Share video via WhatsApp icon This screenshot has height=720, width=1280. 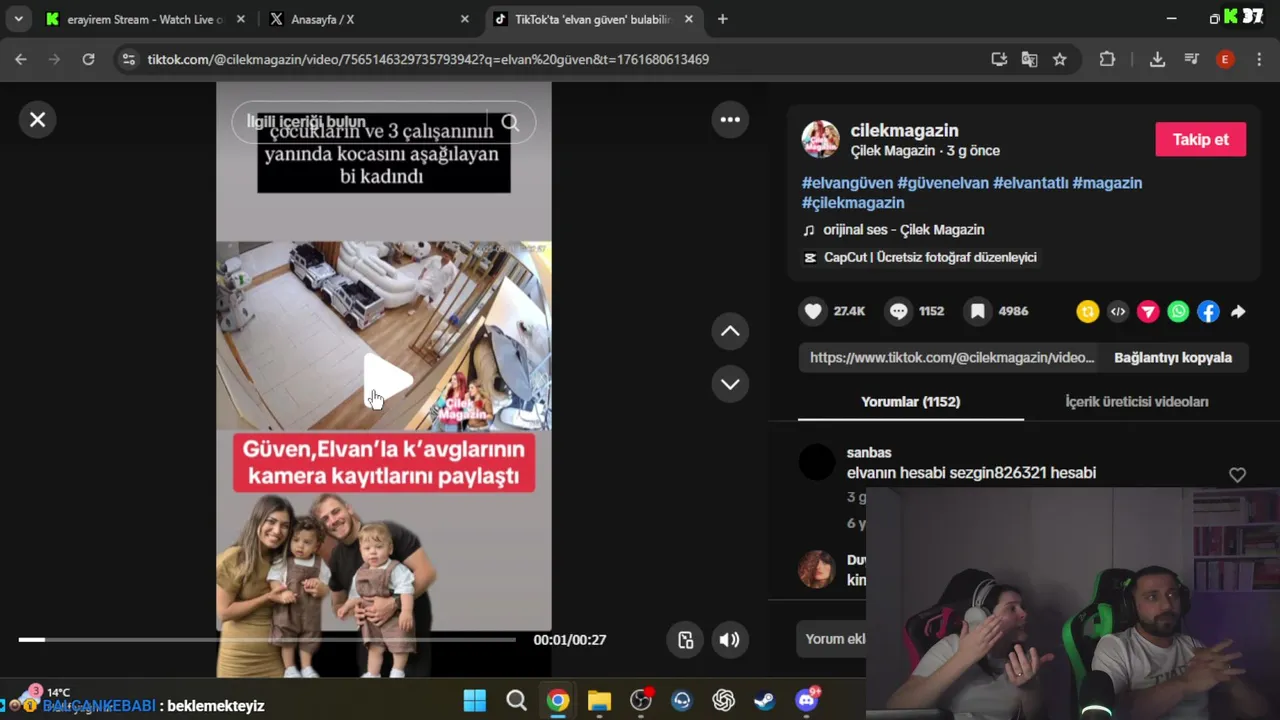[1178, 312]
